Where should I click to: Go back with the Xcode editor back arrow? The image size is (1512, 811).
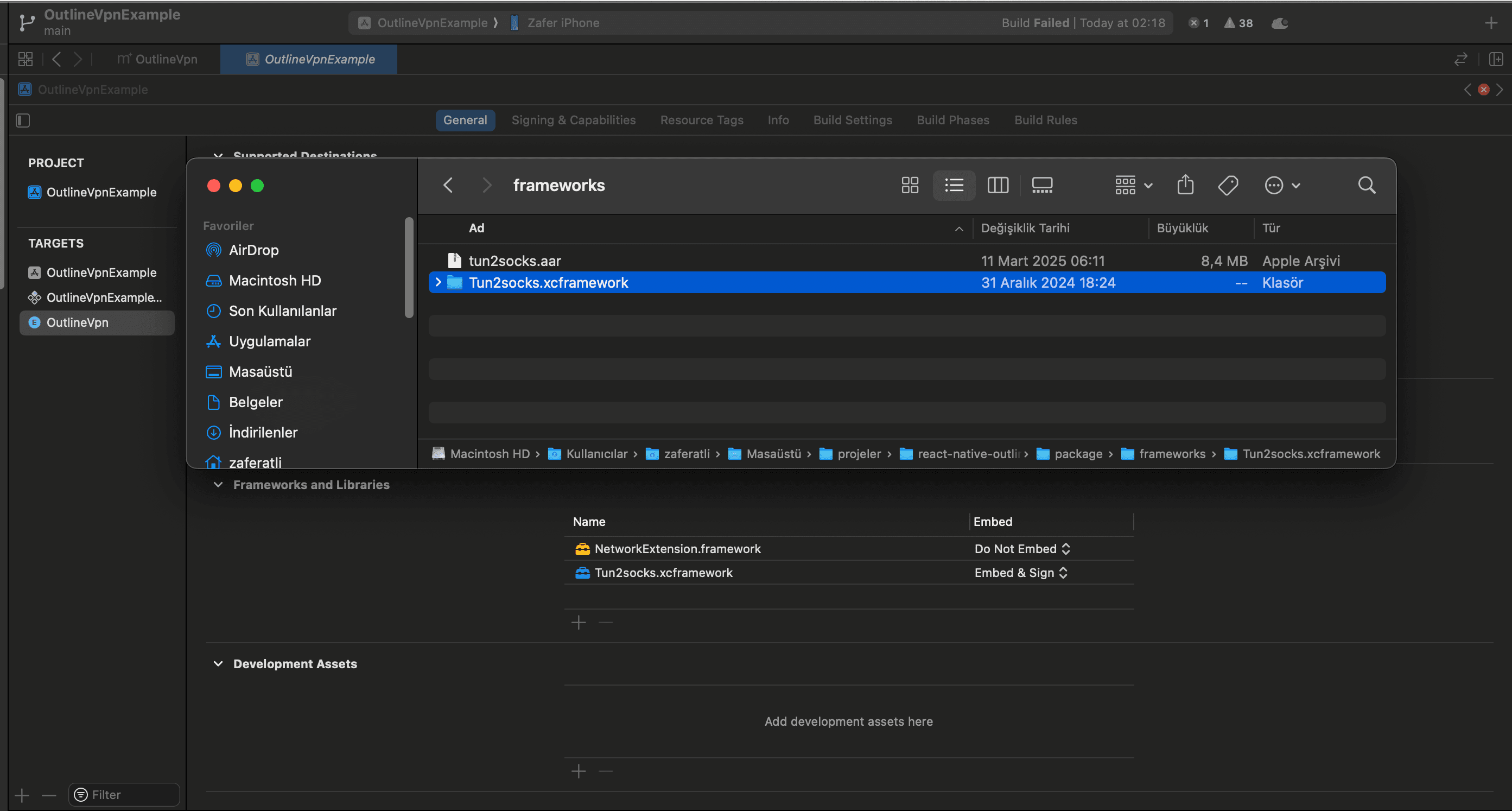click(56, 59)
